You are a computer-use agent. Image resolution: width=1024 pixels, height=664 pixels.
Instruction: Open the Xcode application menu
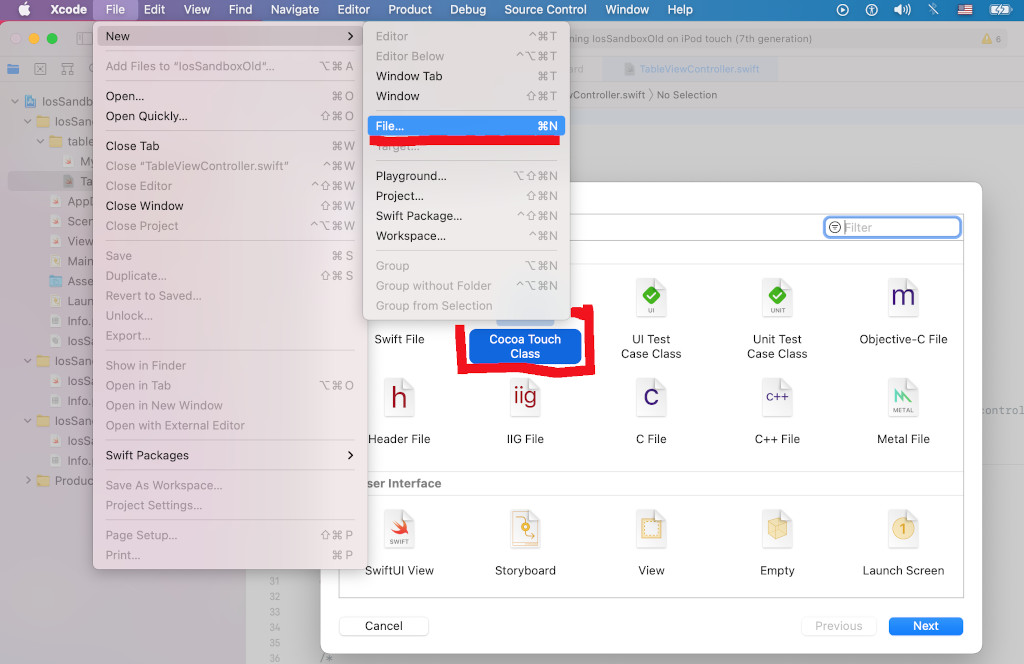[x=69, y=9]
